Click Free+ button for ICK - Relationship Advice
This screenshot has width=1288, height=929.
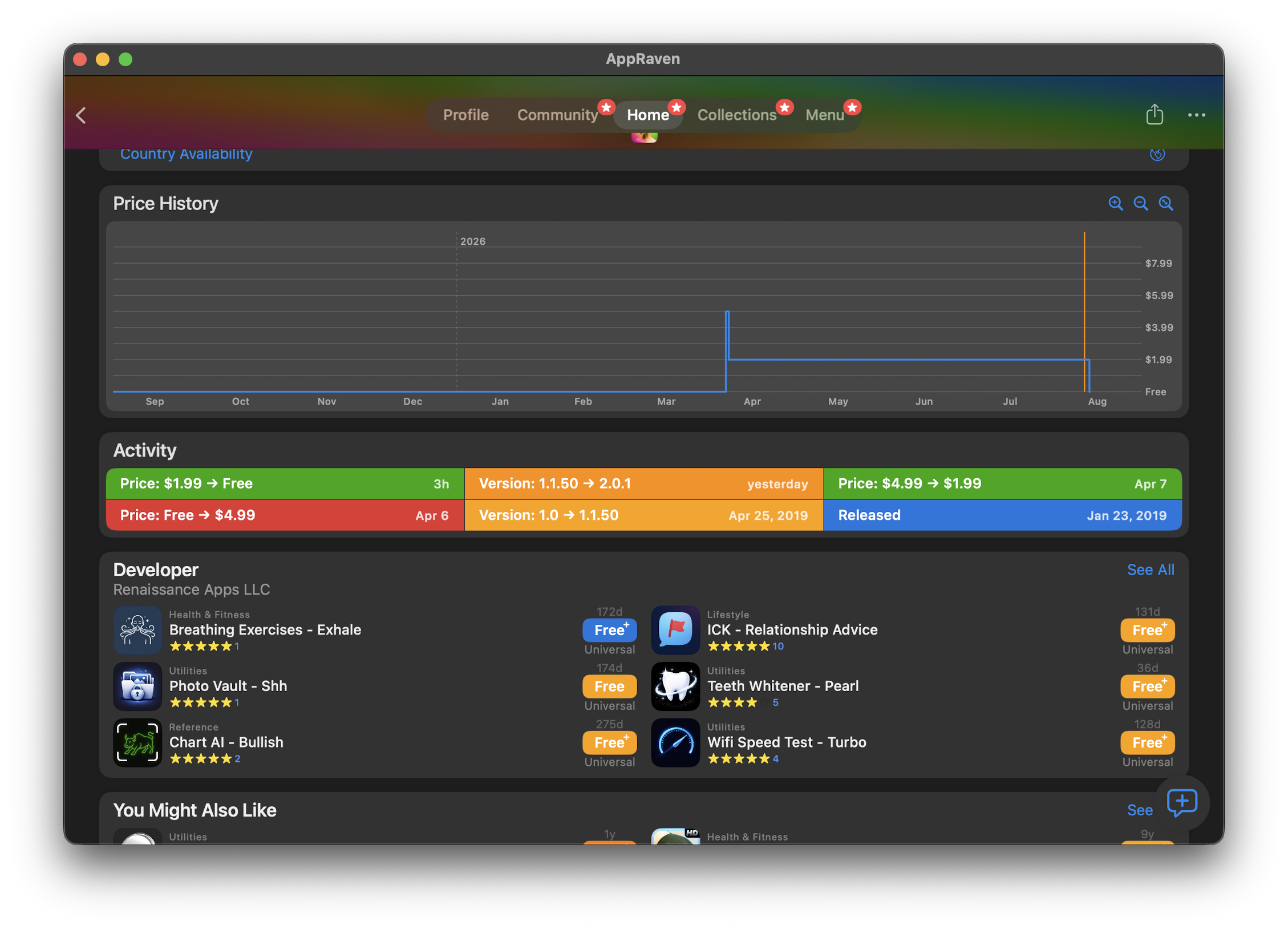[x=1147, y=631]
